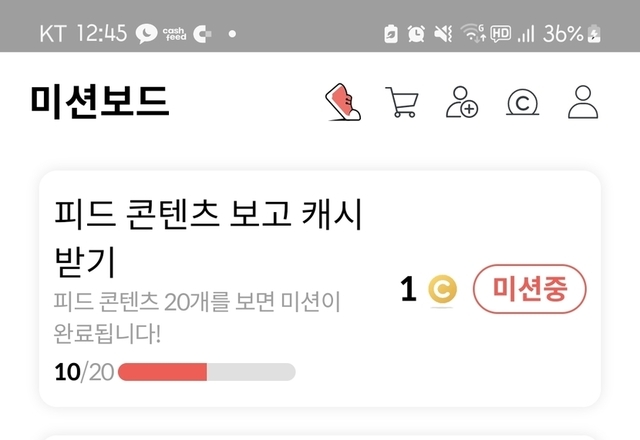Tap the 미션보드 page title
Screen dimensions: 640x440
100,102
